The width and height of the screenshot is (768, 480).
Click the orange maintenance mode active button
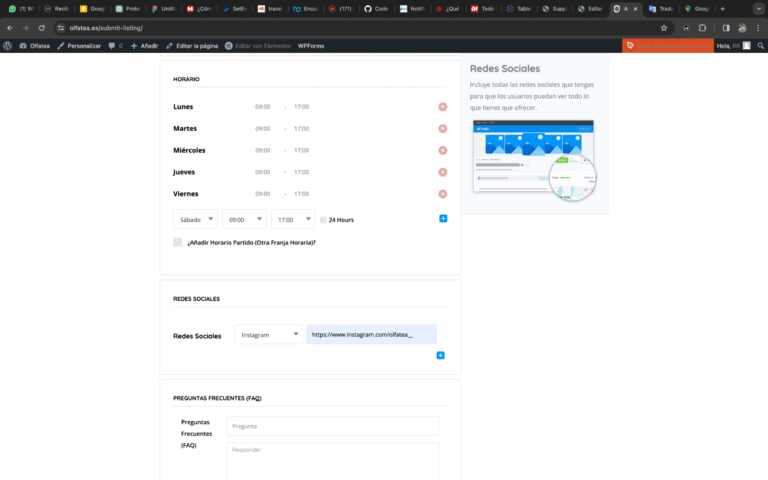pyautogui.click(x=668, y=46)
